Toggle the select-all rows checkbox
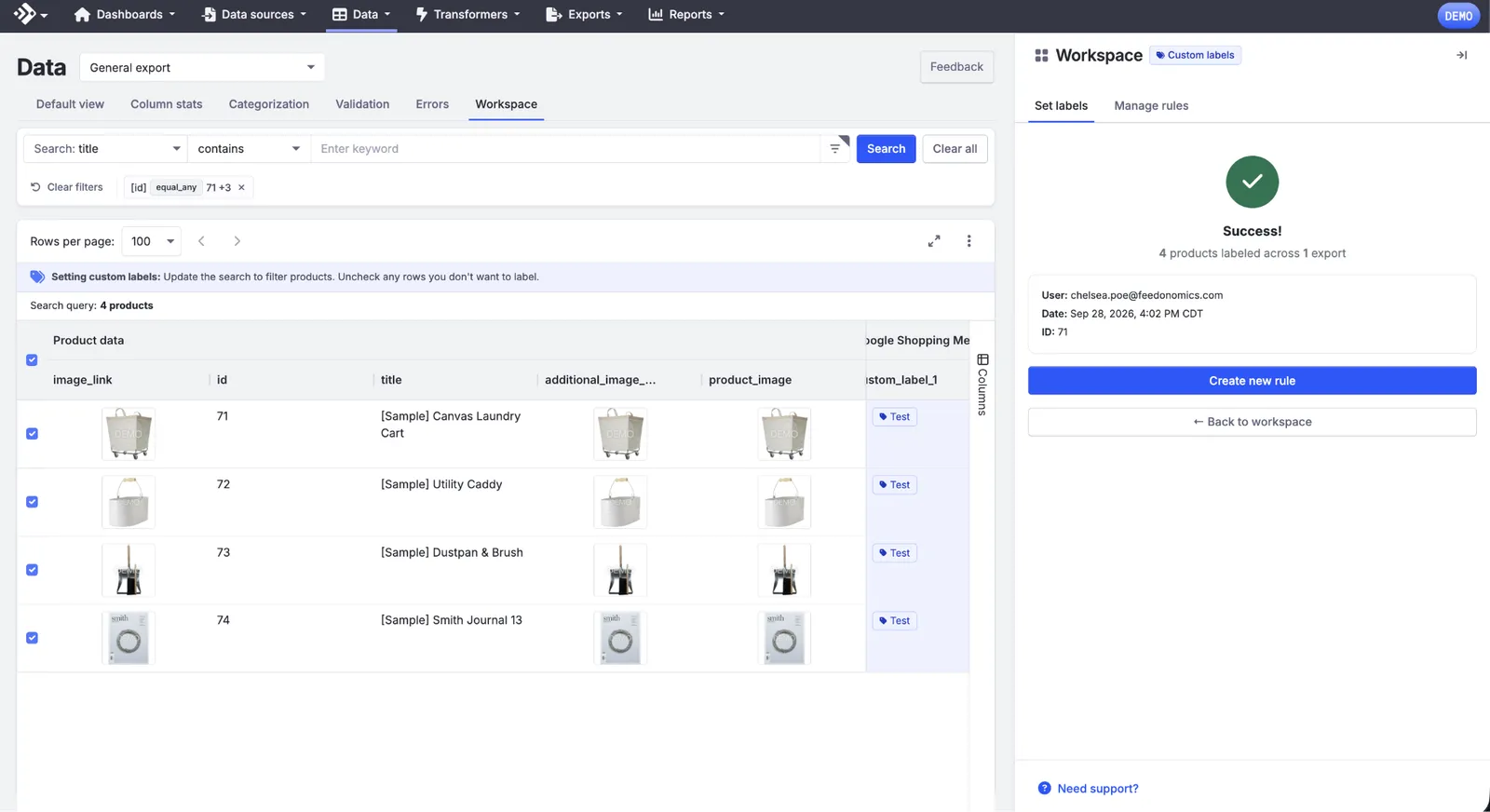The width and height of the screenshot is (1490, 812). (32, 360)
